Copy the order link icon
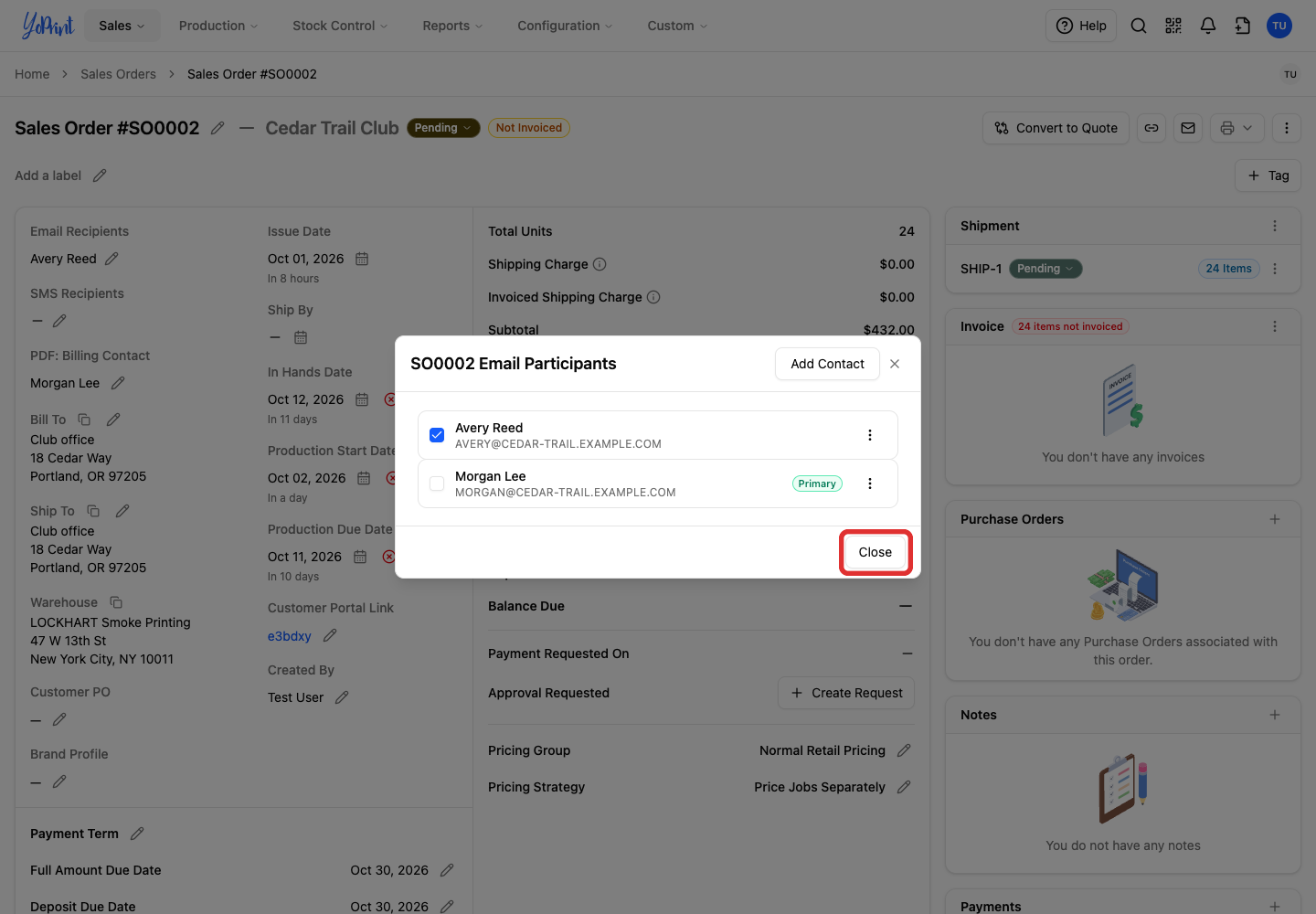1316x914 pixels. [x=1151, y=128]
